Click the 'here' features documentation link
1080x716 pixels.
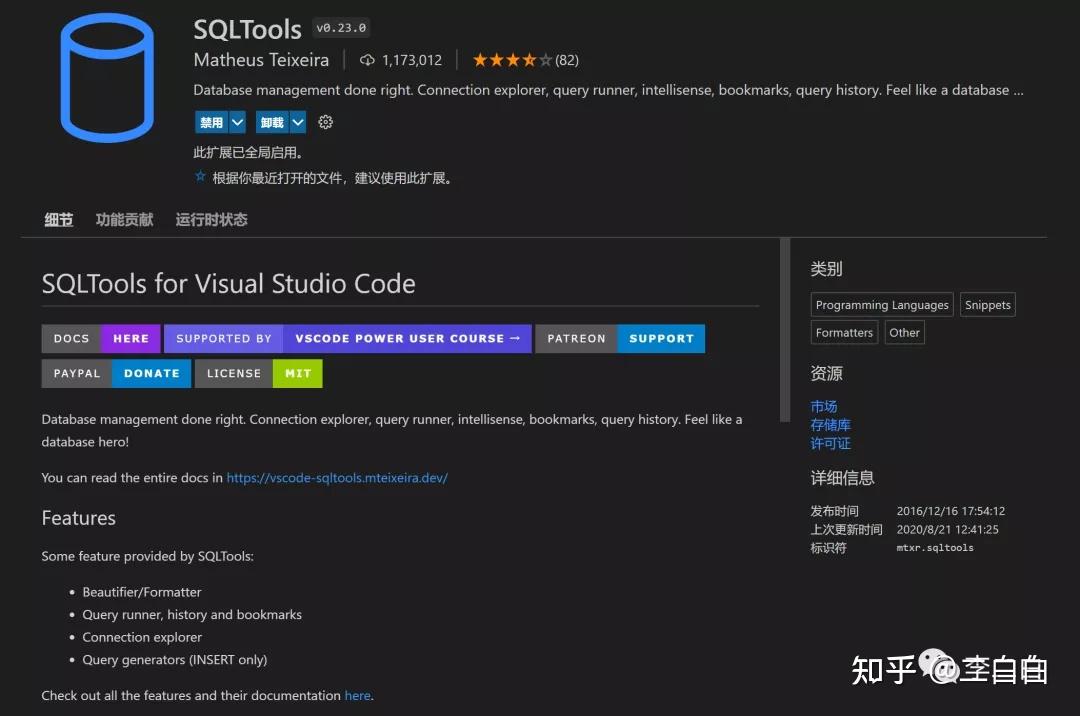click(x=357, y=695)
